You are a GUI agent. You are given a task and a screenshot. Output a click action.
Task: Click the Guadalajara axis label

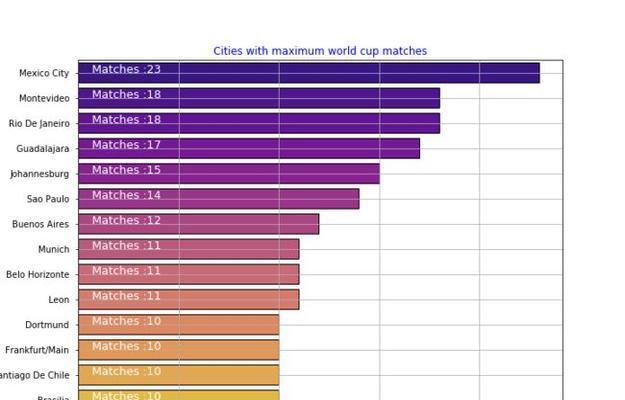coord(43,149)
